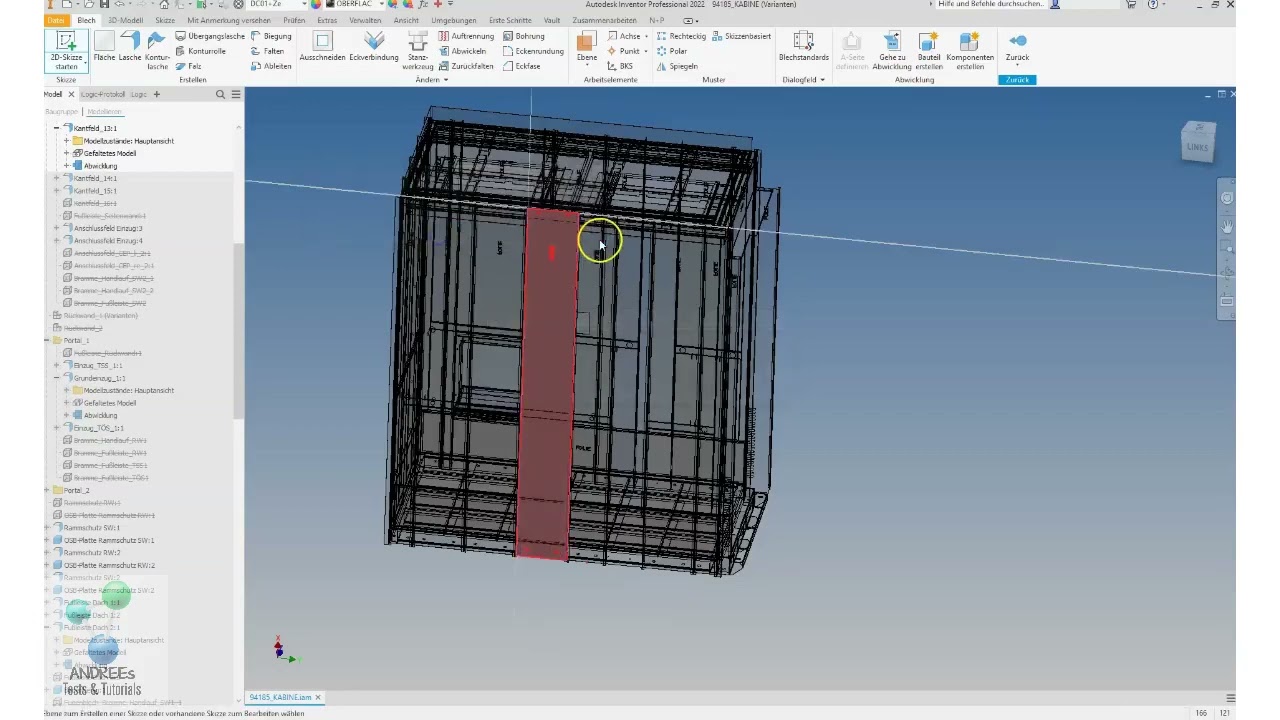Select the Bohrung hole tool
Image resolution: width=1280 pixels, height=720 pixels.
[523, 36]
